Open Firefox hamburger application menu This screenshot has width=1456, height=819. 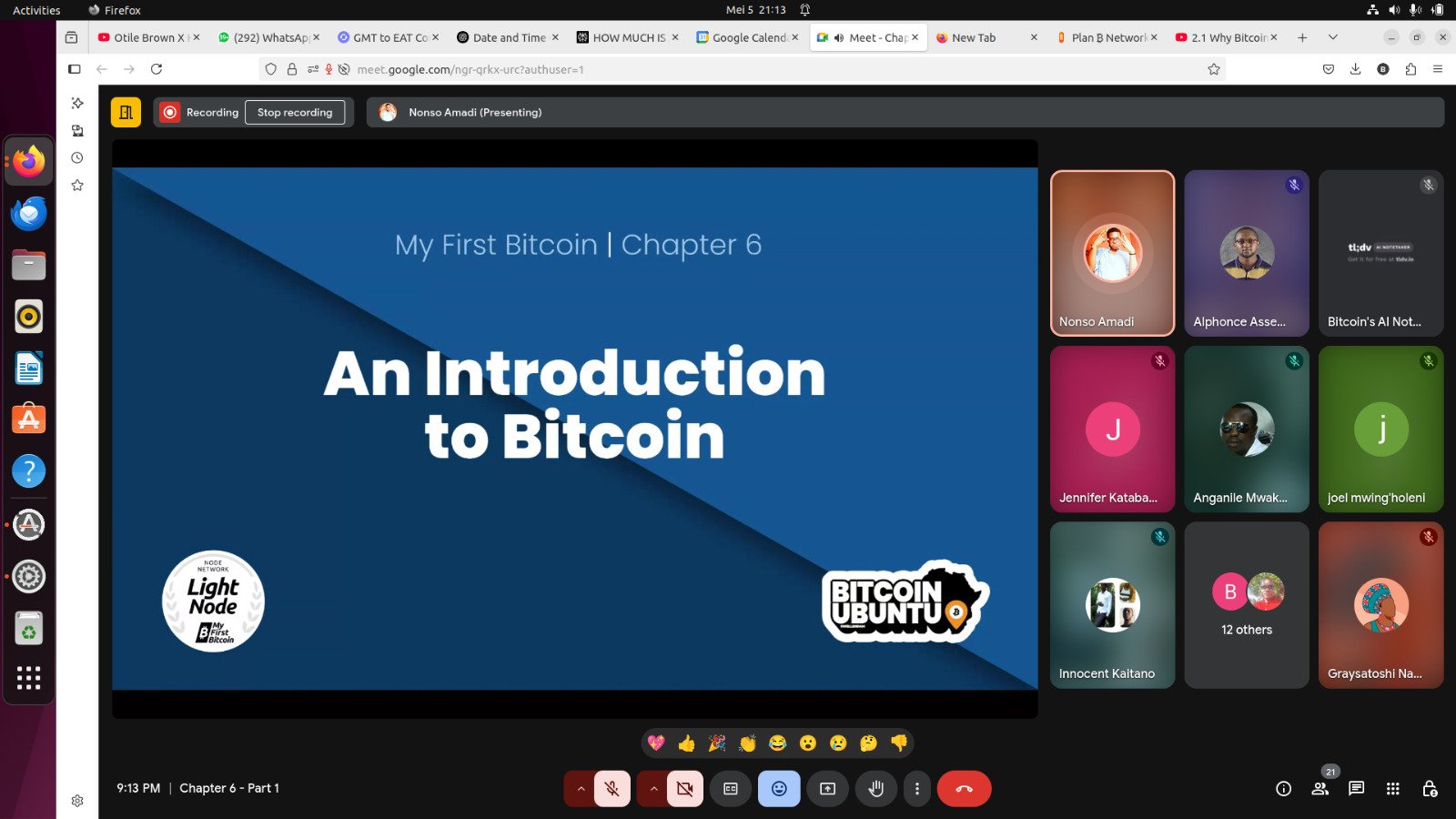click(x=1438, y=69)
